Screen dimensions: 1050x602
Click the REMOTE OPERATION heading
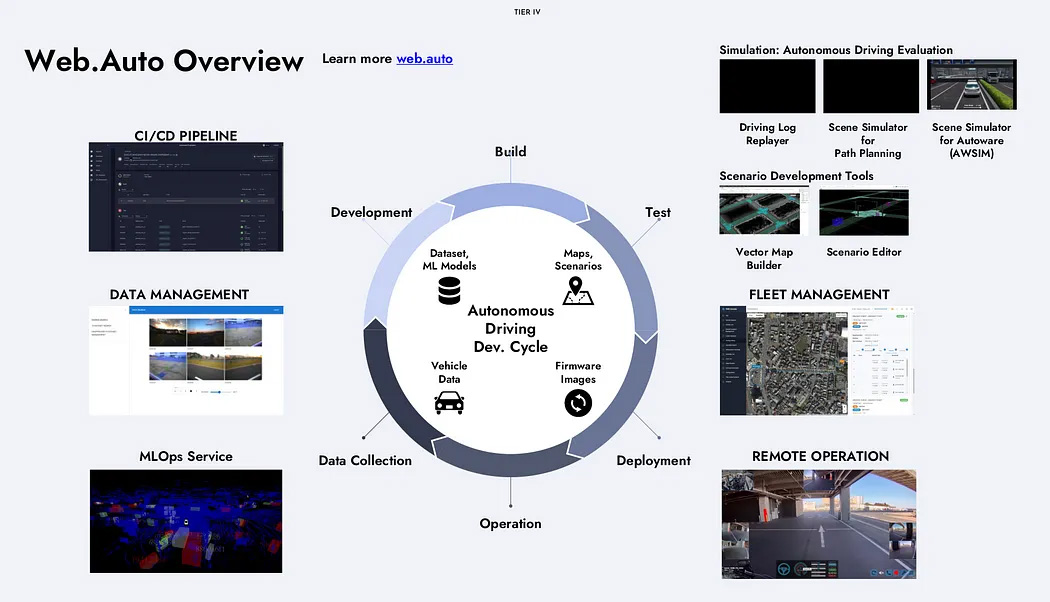point(820,457)
